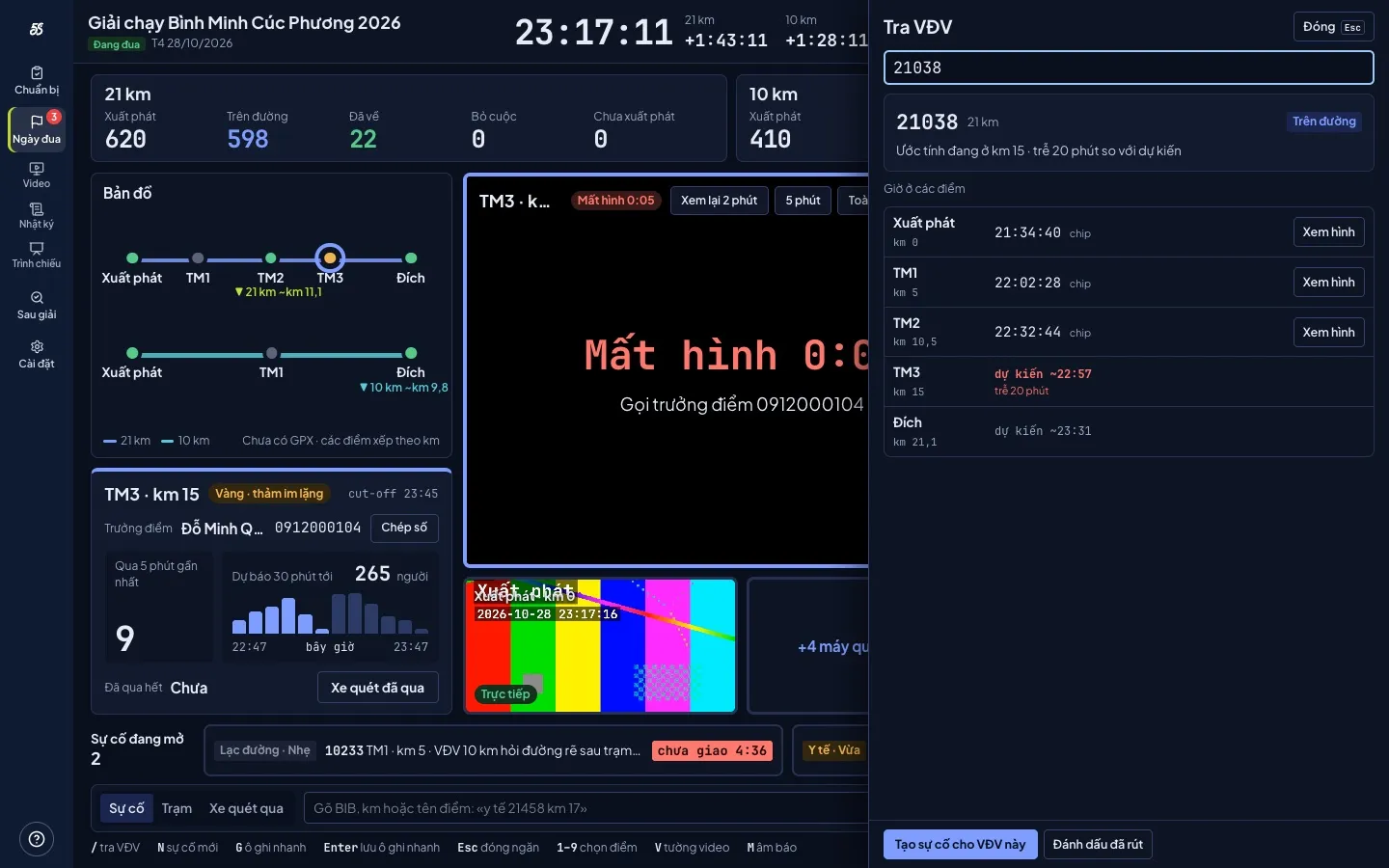Click Tạo sự cố cho VĐV này
The image size is (1389, 868).
click(x=960, y=845)
